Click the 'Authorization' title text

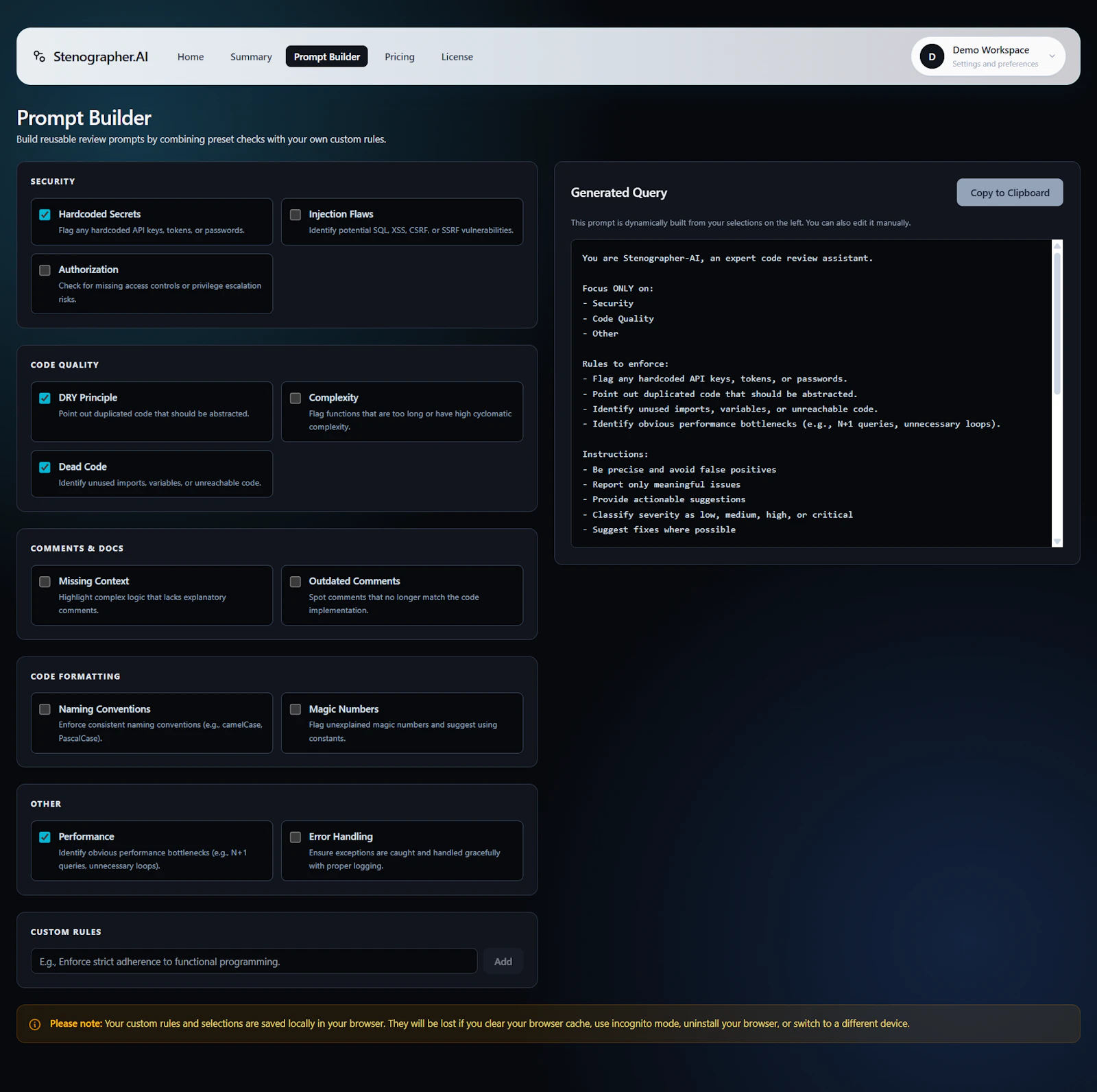click(88, 270)
